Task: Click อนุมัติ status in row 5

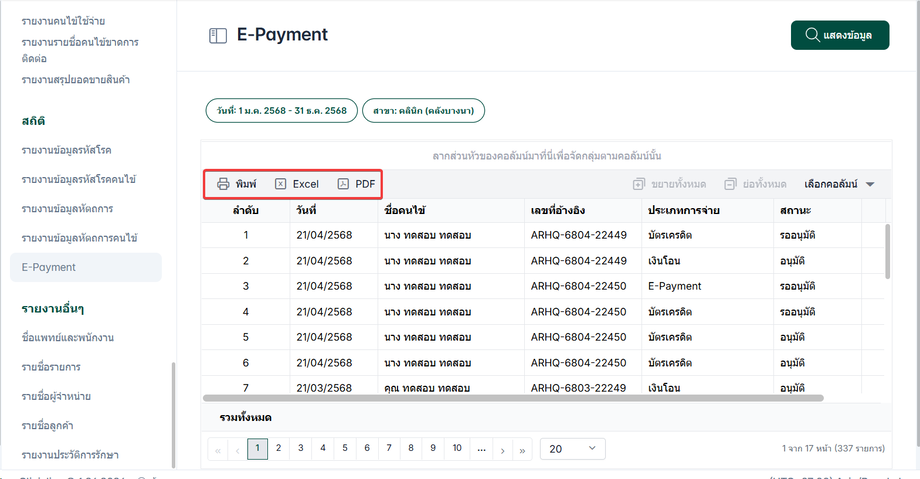Action: point(792,338)
